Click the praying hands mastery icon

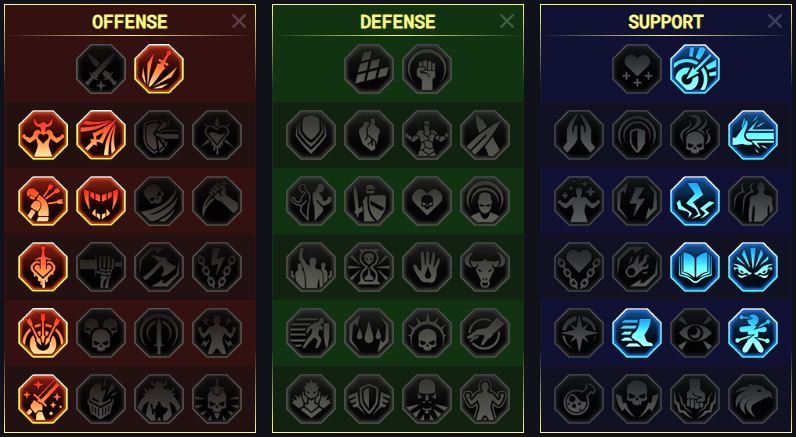pyautogui.click(x=579, y=135)
